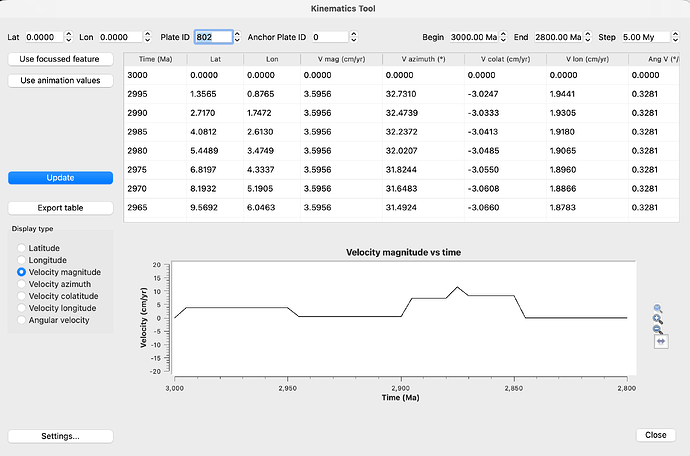Click the V colat (cm/yr) column header
Screen dimensions: 690x456
tap(505, 59)
